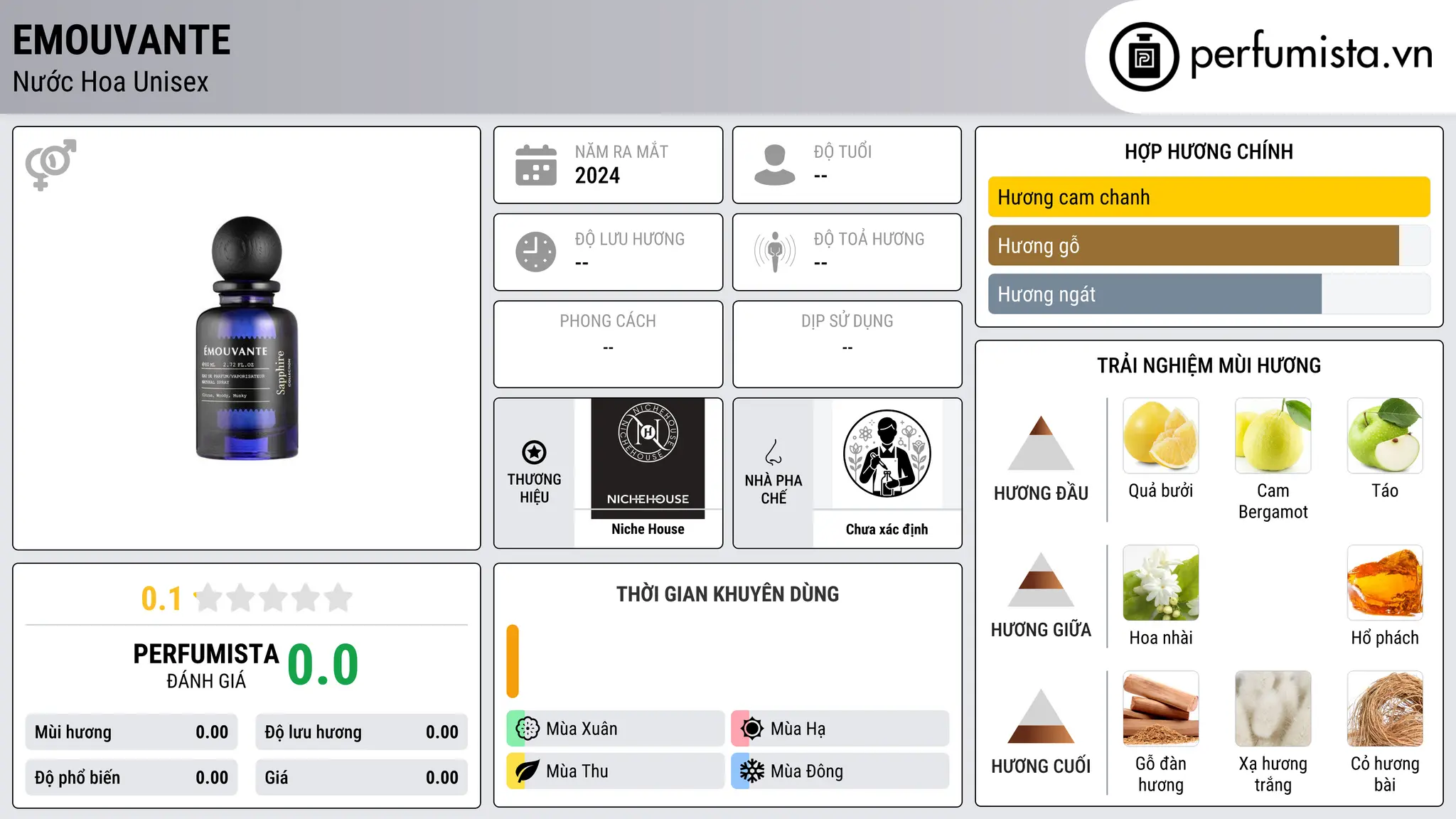Click the Độ phổ biến score row

pyautogui.click(x=132, y=778)
